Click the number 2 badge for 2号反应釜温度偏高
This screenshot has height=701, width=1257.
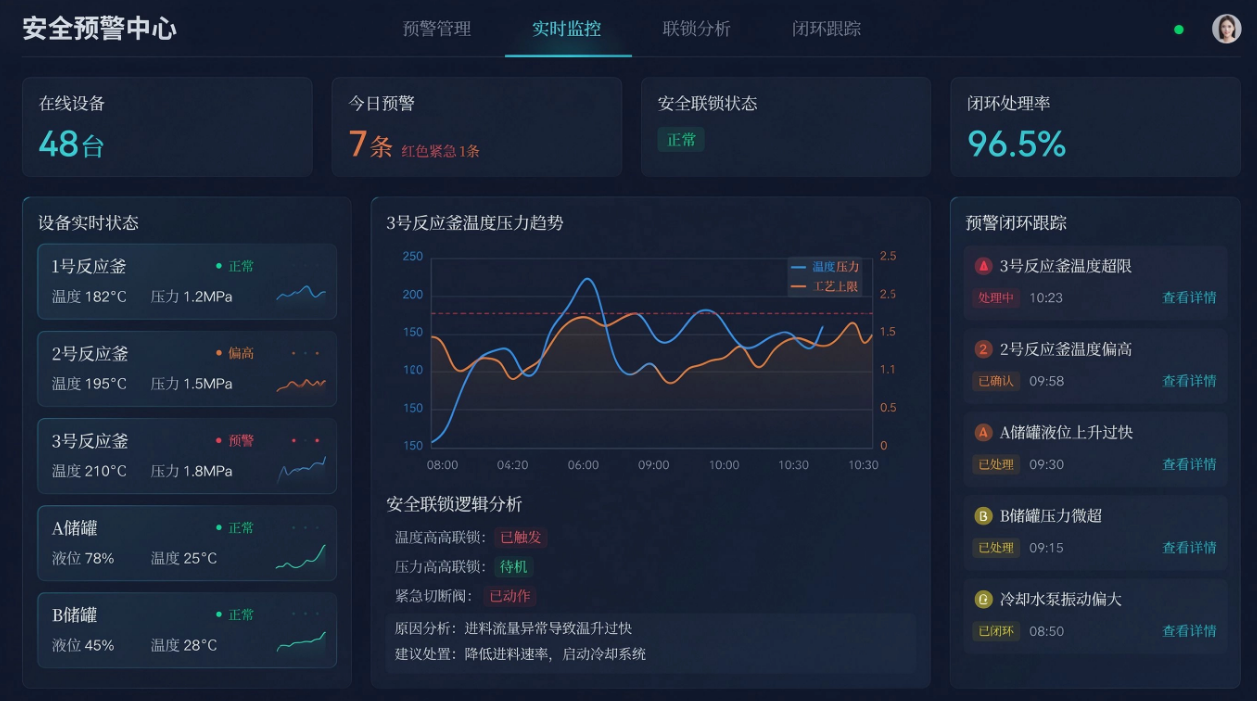tap(984, 349)
